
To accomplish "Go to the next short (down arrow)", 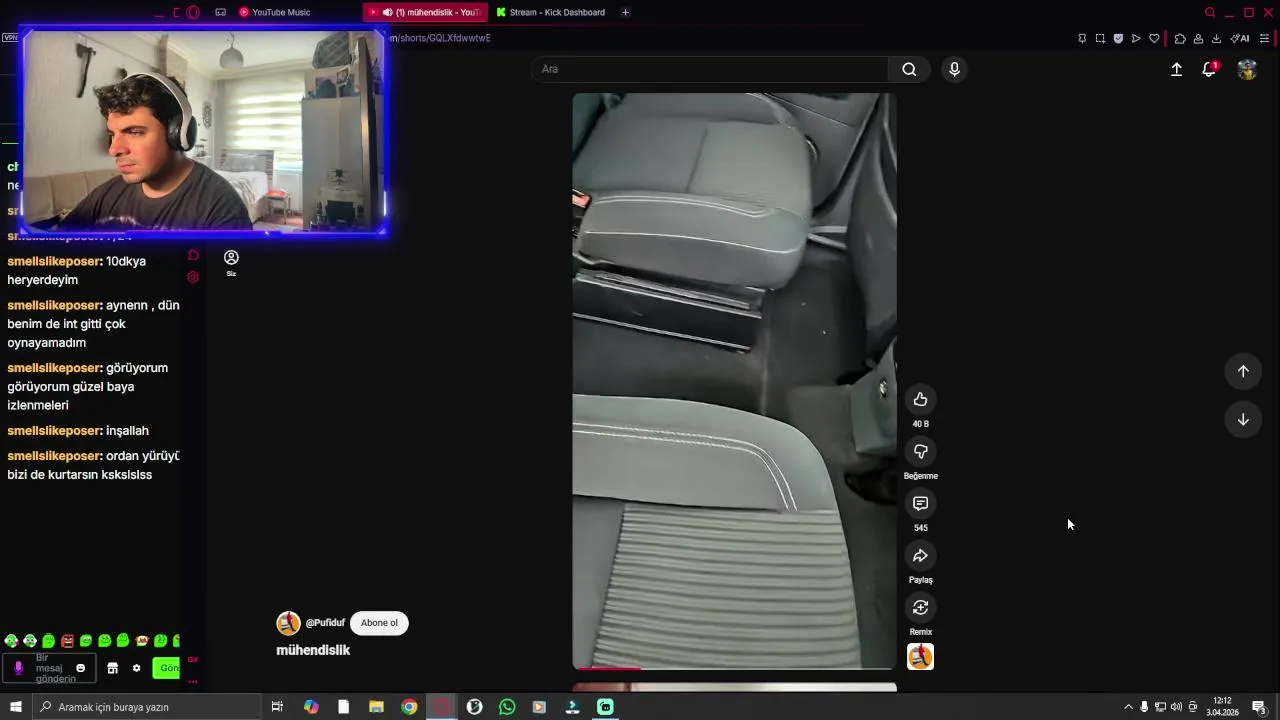I will click(1243, 420).
